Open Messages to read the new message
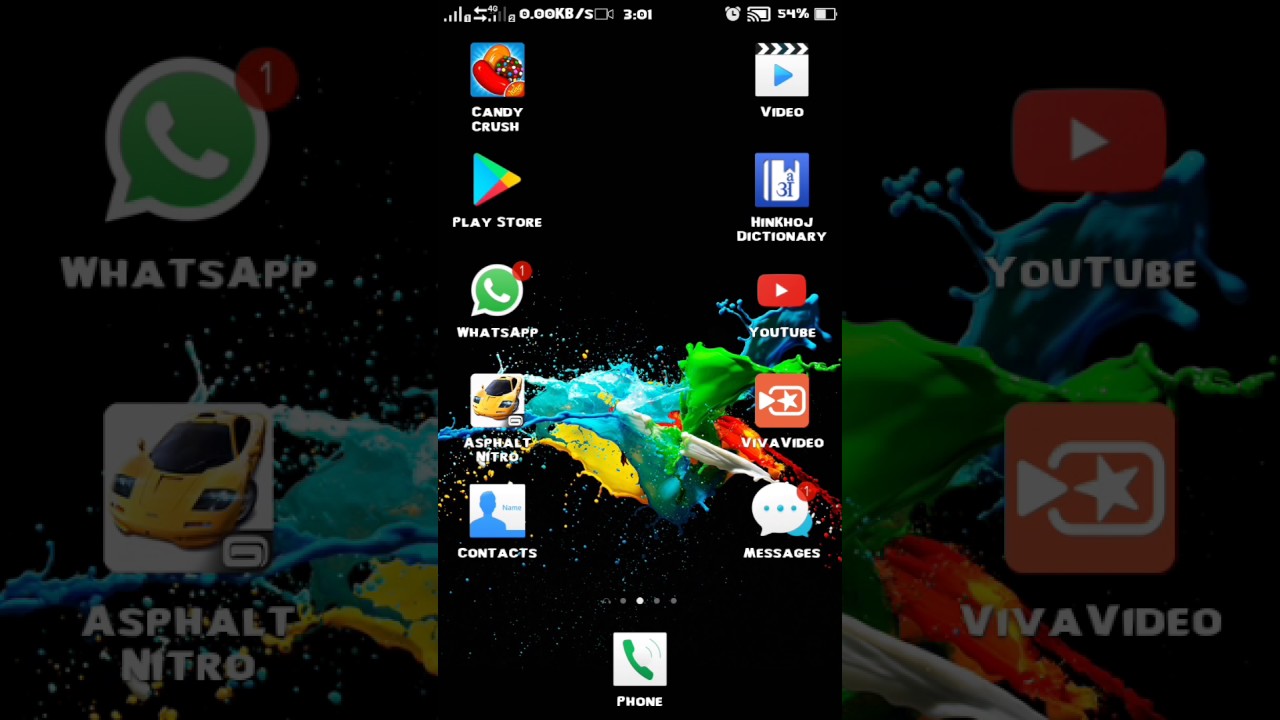Image resolution: width=1280 pixels, height=720 pixels. 782,510
